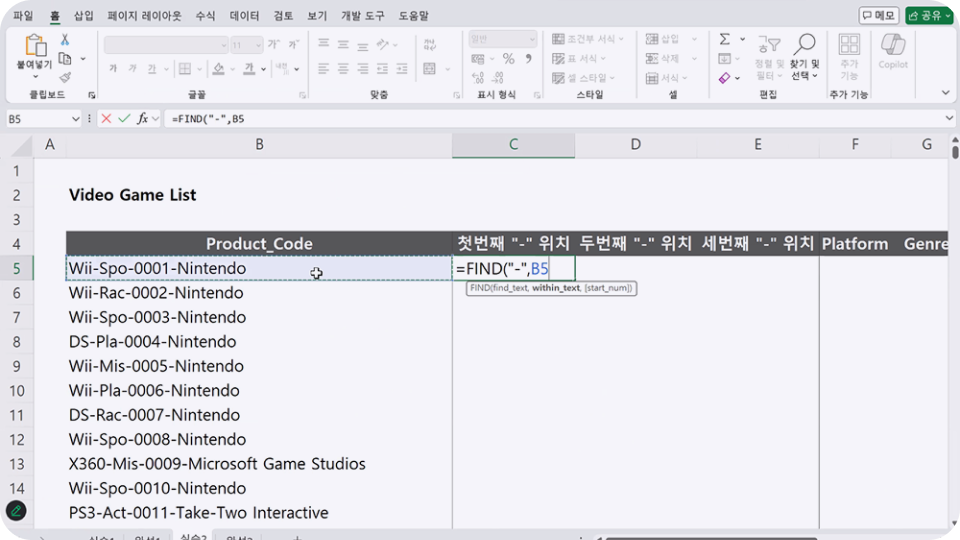Open the font name dropdown
This screenshot has height=540, width=960.
coord(223,45)
